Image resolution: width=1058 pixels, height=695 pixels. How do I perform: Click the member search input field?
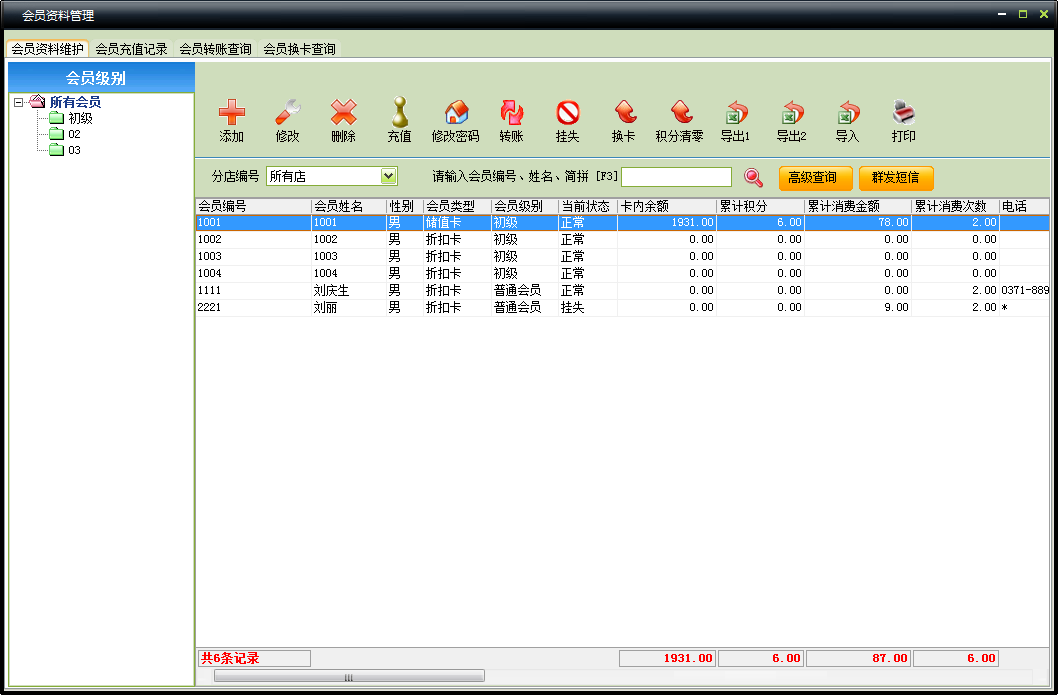(x=680, y=176)
